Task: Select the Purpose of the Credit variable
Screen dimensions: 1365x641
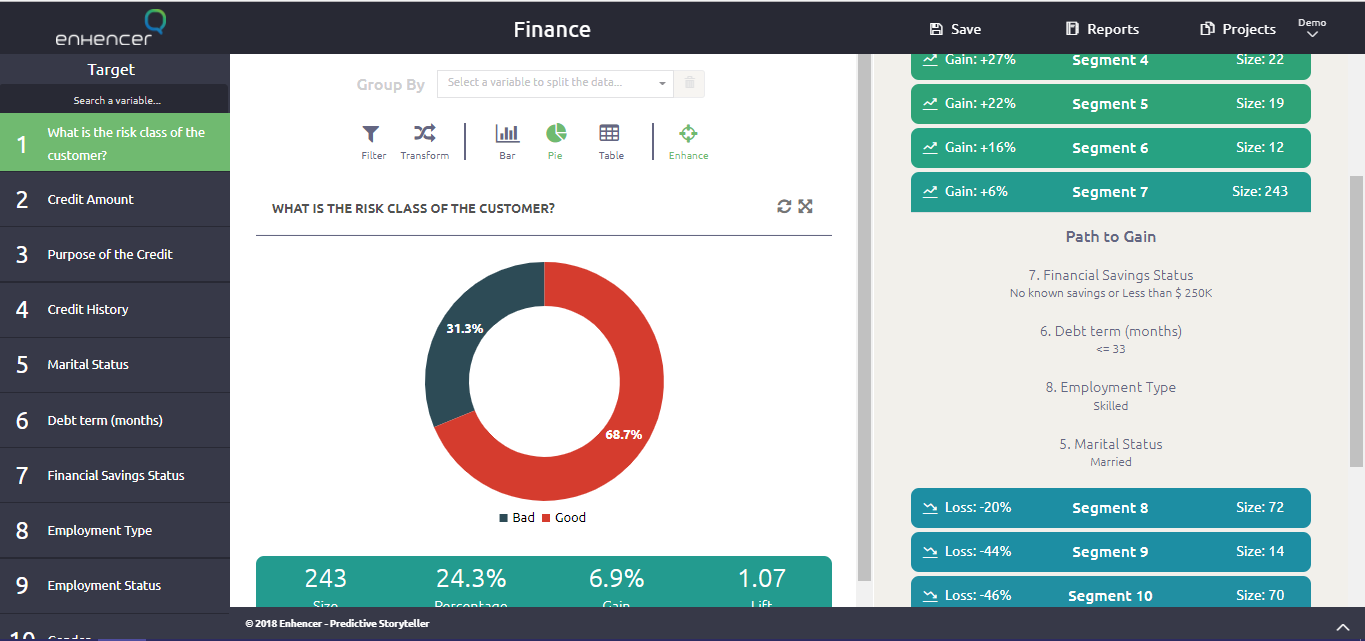Action: [115, 254]
